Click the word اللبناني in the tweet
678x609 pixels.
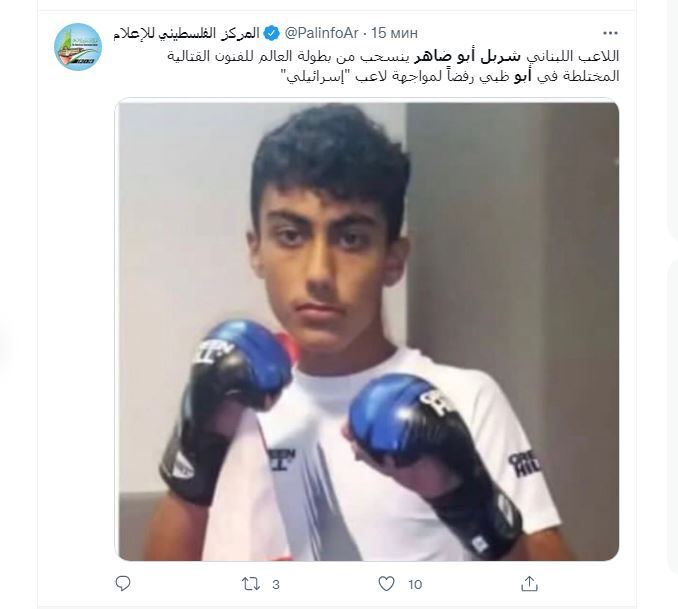[x=550, y=56]
